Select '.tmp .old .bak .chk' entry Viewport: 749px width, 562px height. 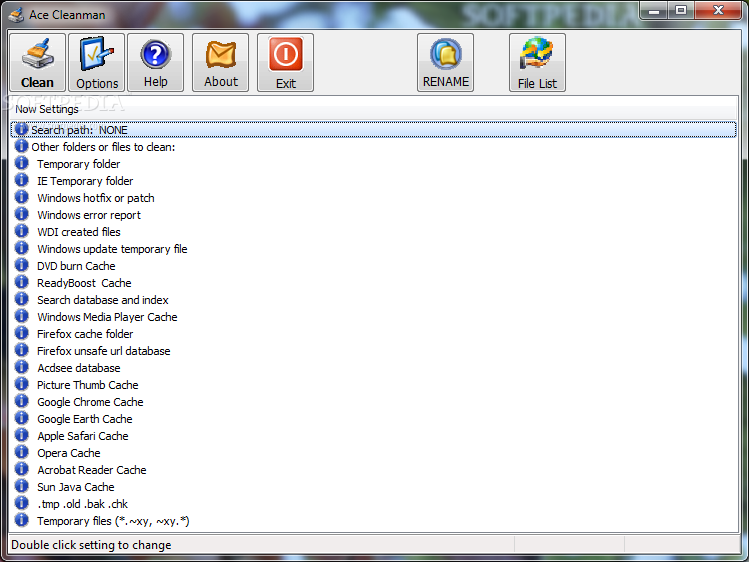tap(83, 504)
